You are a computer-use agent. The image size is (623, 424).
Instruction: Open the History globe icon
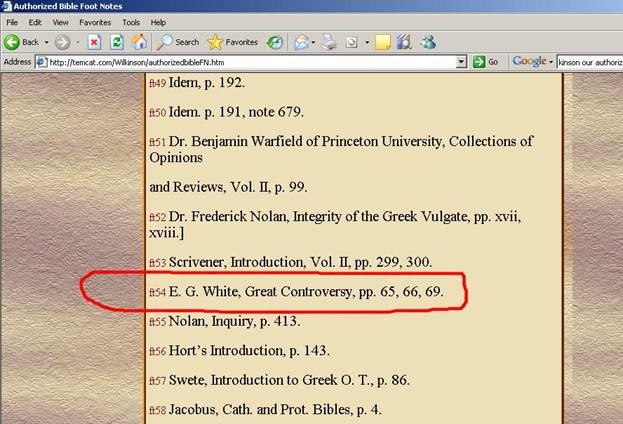pos(275,42)
